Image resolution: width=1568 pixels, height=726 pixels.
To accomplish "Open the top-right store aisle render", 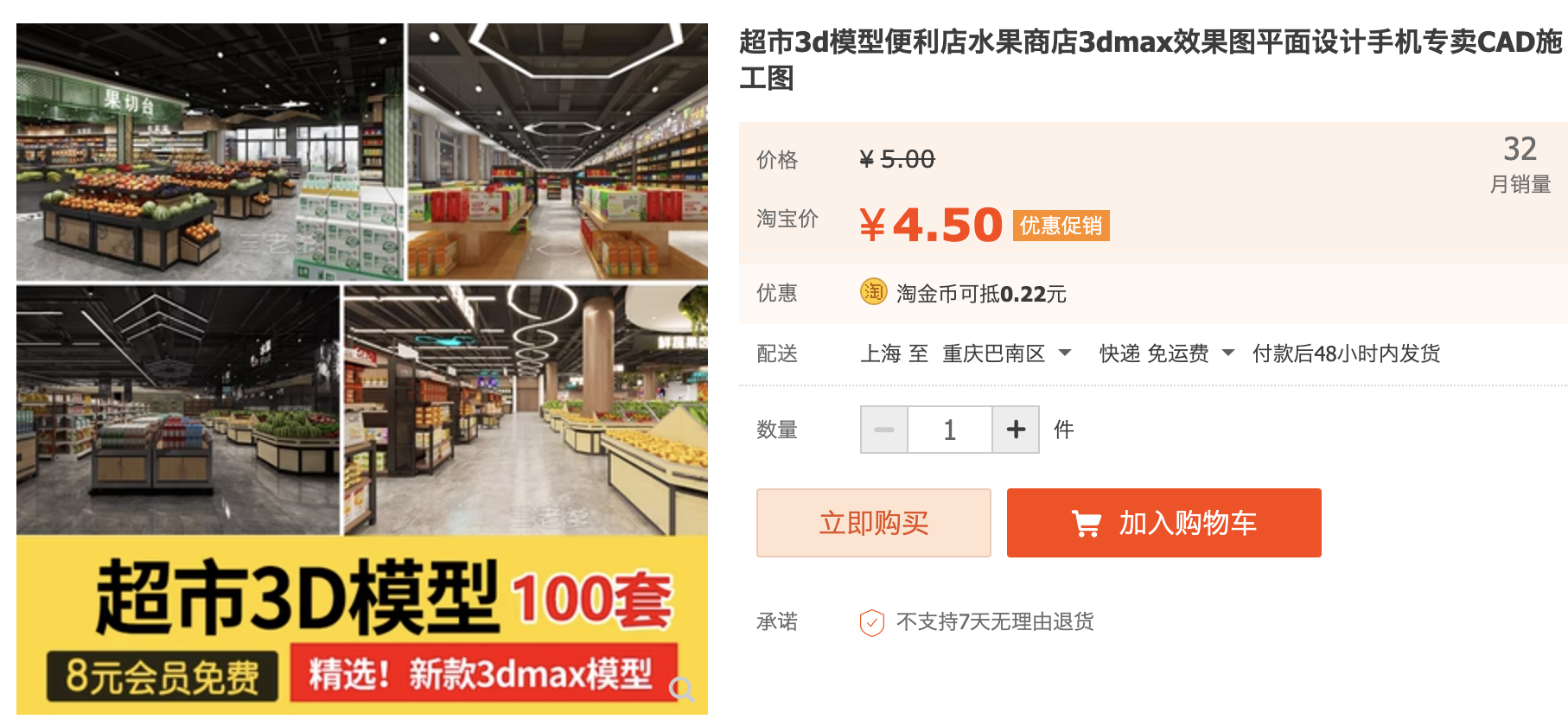I will pyautogui.click(x=558, y=152).
